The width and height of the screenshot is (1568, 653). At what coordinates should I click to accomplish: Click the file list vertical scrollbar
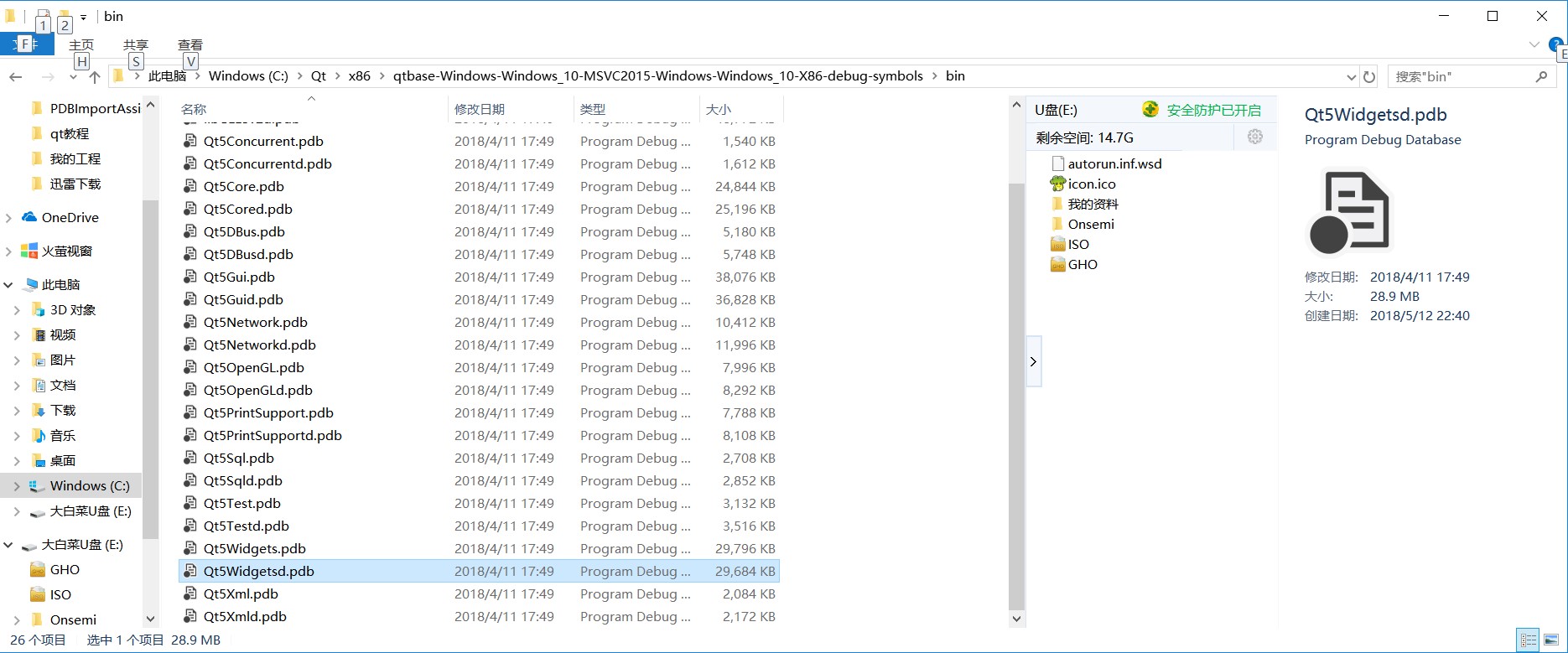(x=1016, y=396)
